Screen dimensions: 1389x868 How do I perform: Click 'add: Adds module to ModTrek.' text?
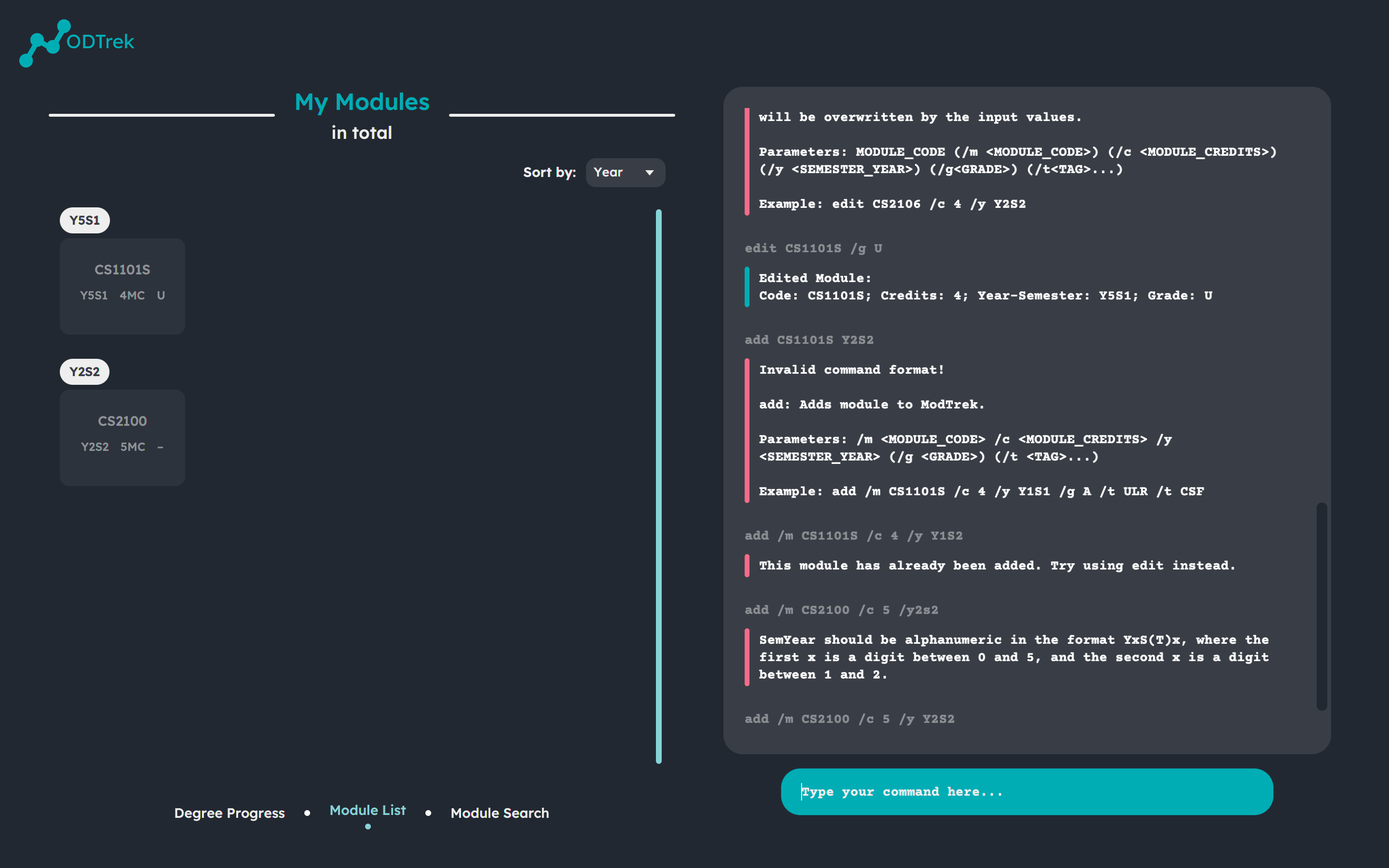(872, 404)
